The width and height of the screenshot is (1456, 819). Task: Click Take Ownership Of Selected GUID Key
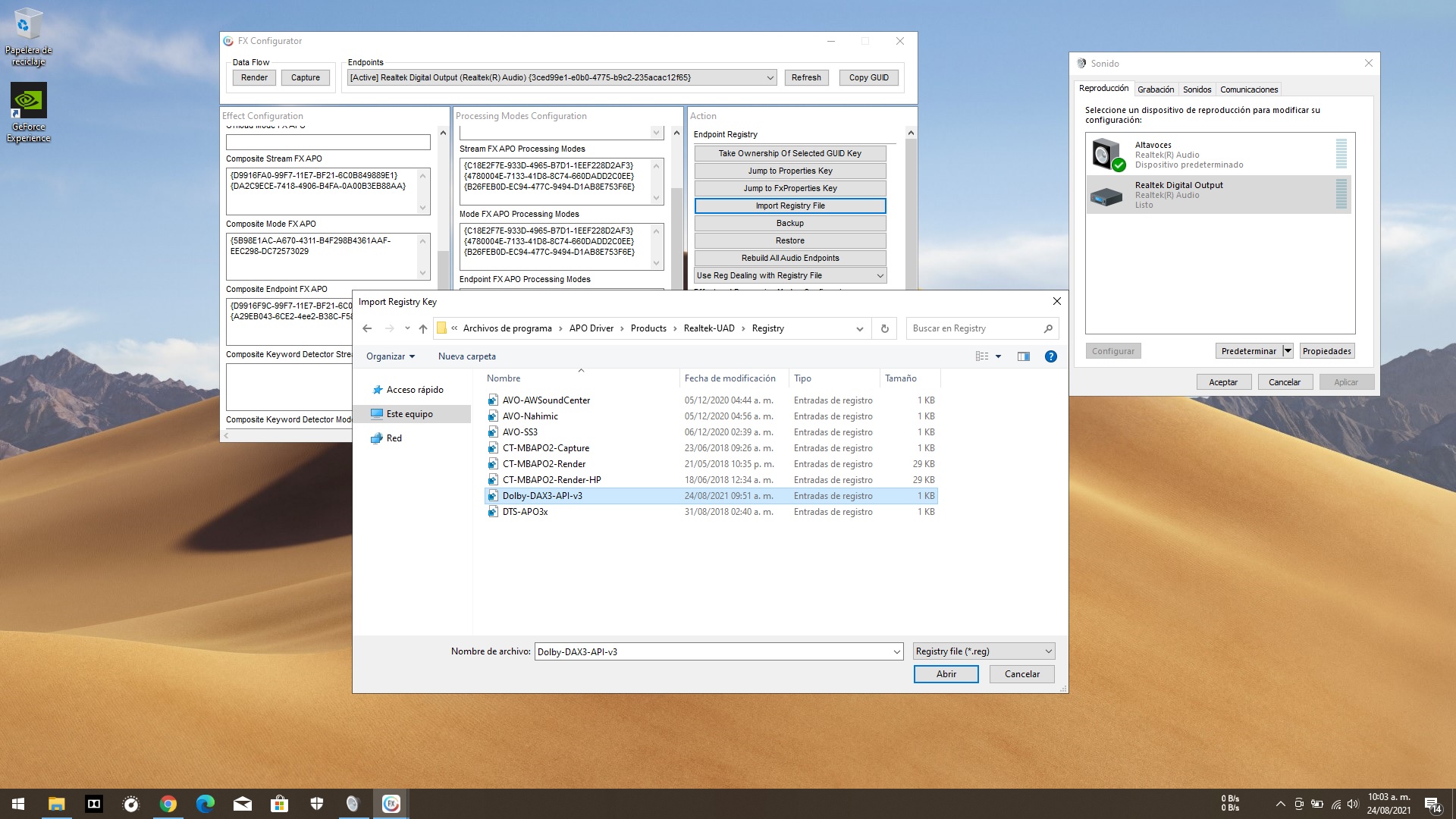(x=789, y=153)
